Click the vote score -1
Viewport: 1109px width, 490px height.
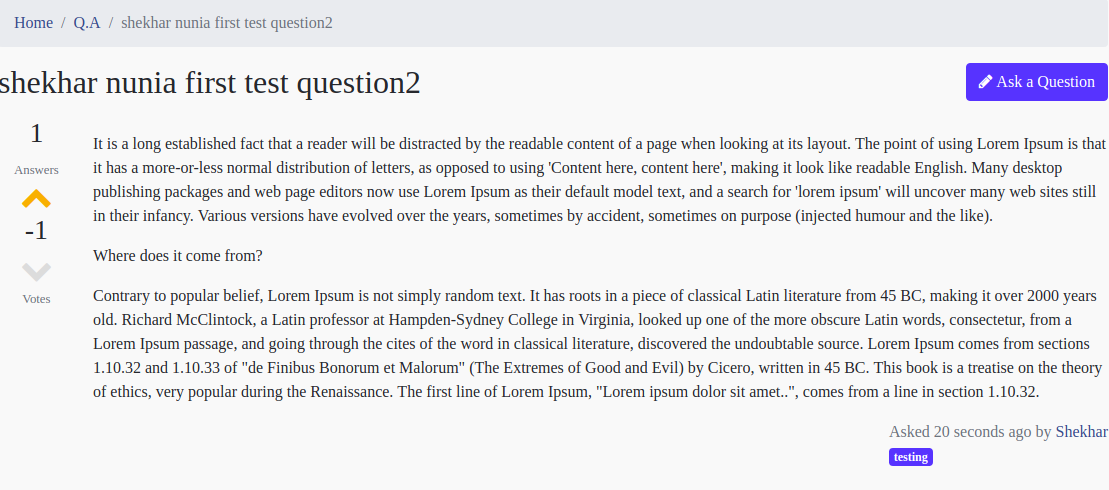[x=36, y=231]
